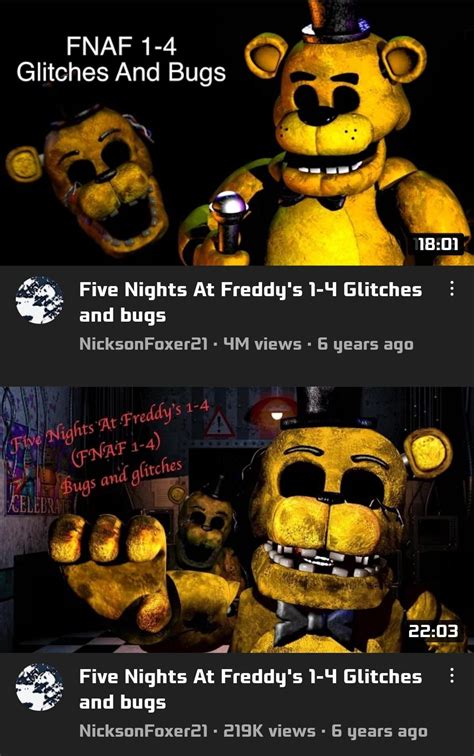This screenshot has width=474, height=756.
Task: Open channel avatar beside the 4M views video
Action: 39,300
